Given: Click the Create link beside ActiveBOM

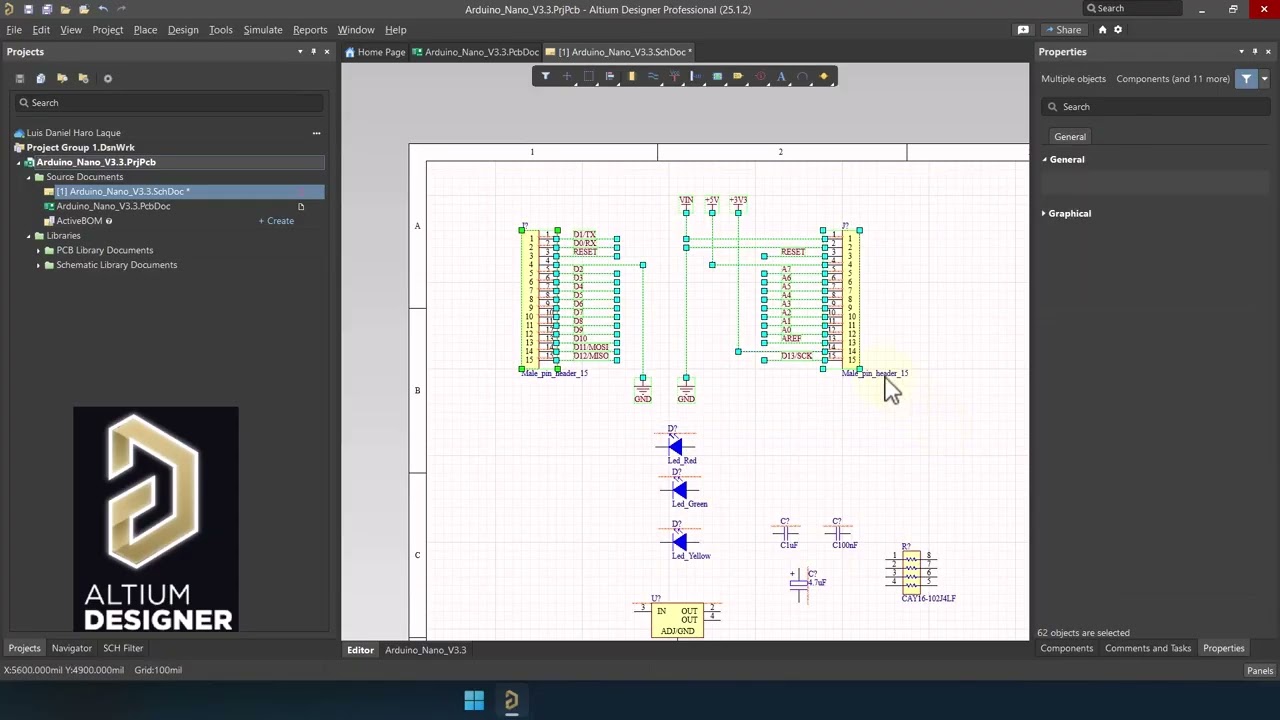Looking at the screenshot, I should [x=277, y=221].
